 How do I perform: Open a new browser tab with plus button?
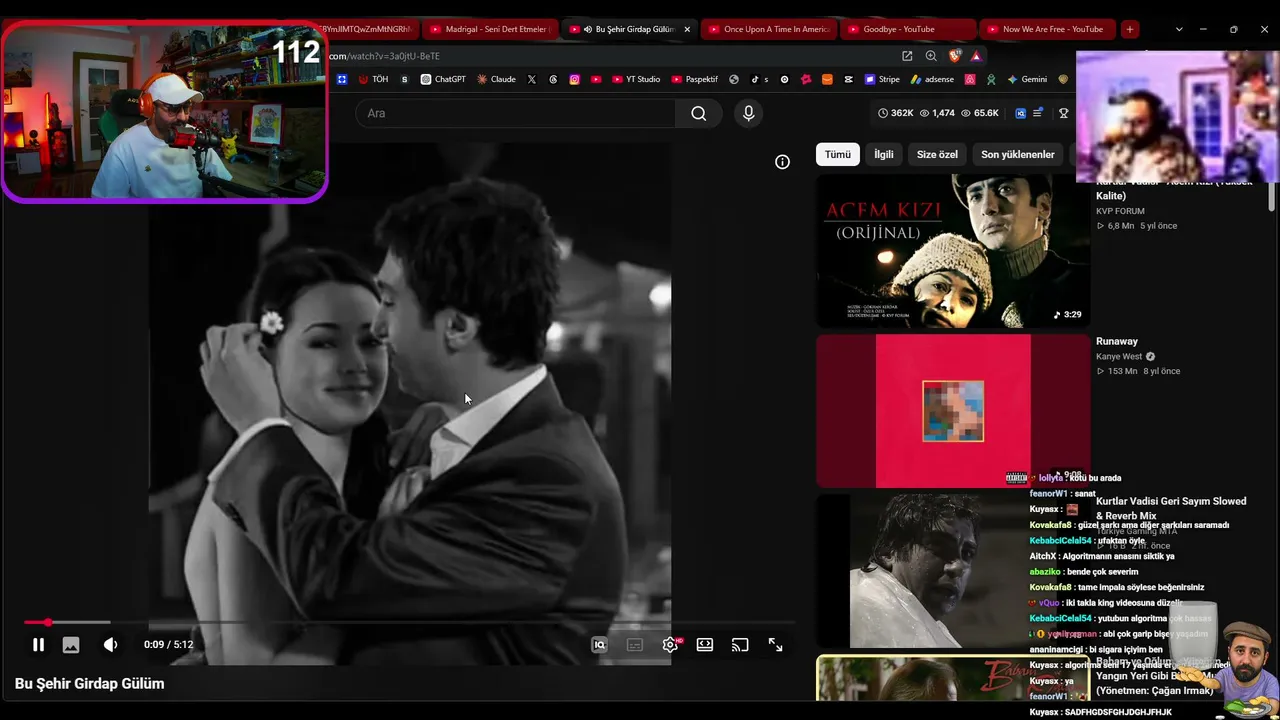coord(1130,29)
